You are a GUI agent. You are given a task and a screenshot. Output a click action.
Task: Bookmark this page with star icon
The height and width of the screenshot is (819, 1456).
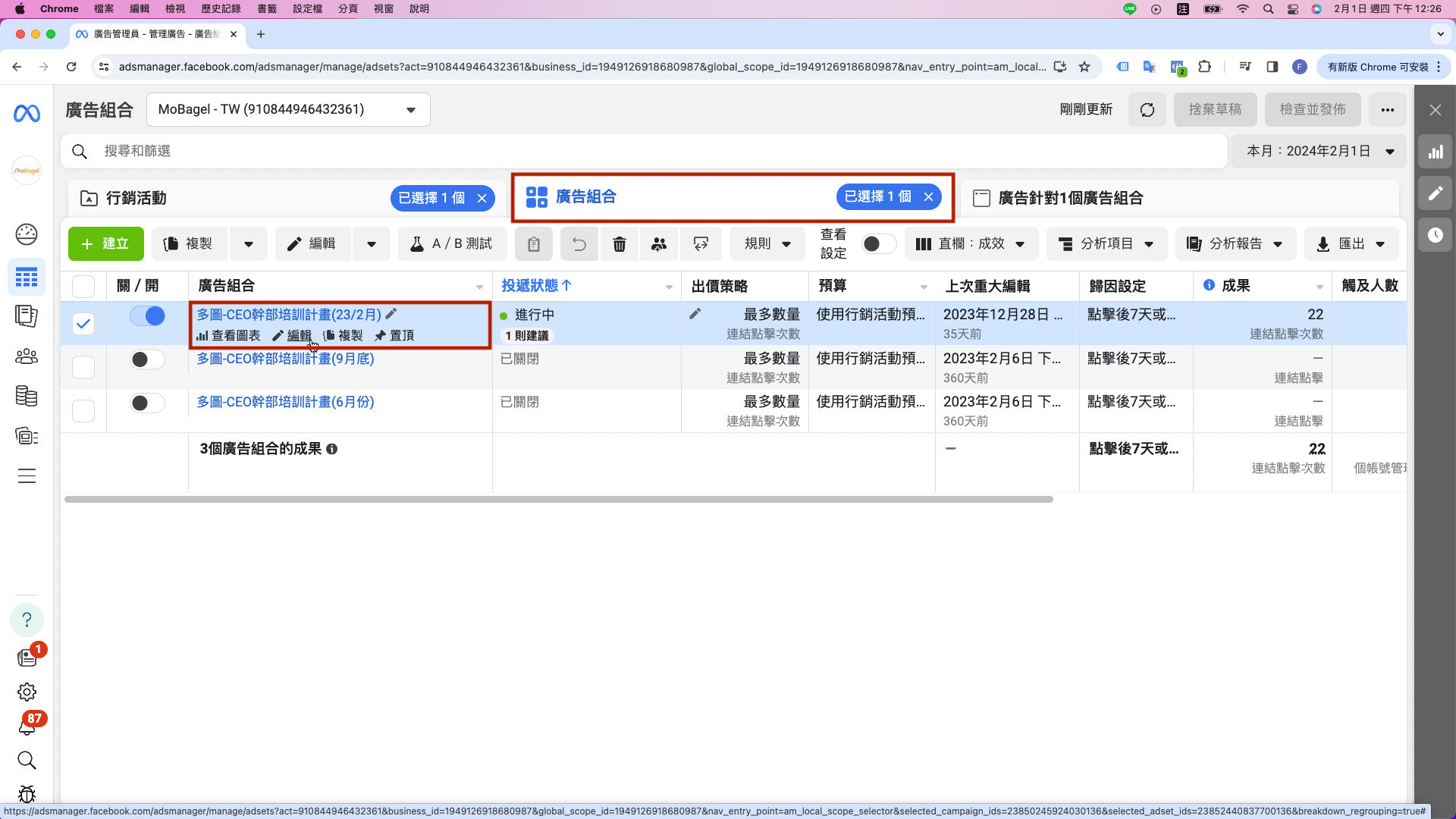(x=1084, y=67)
